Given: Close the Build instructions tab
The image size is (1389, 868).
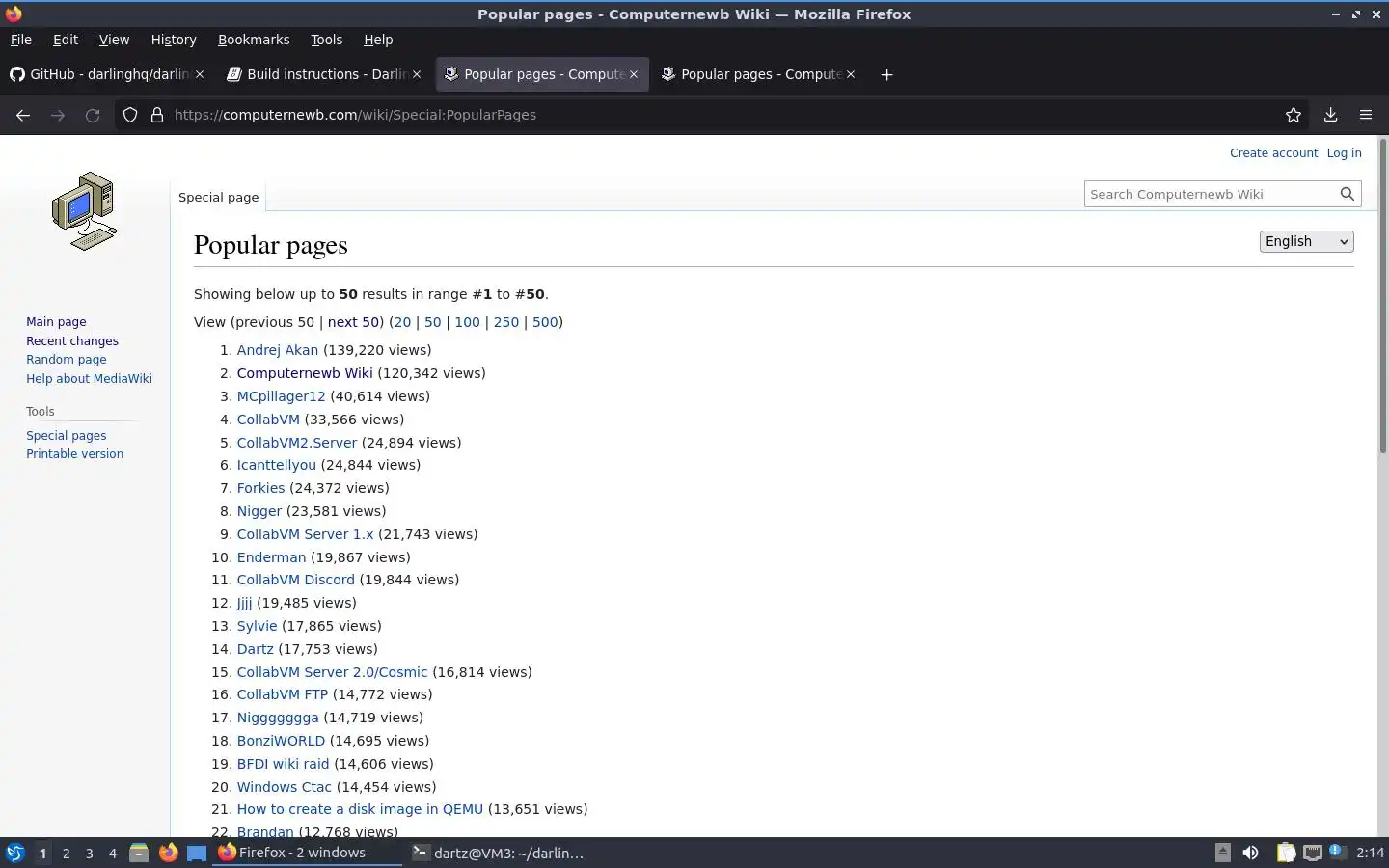Looking at the screenshot, I should click(x=417, y=74).
